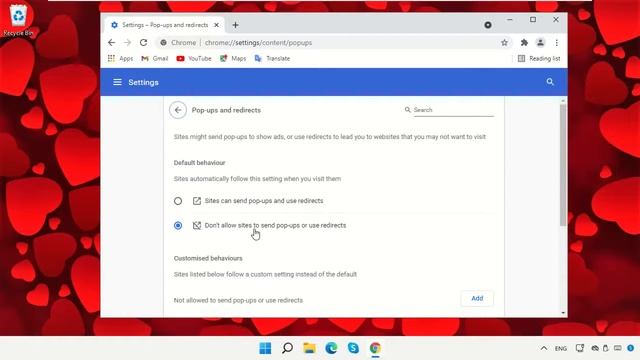Launch Microsoft Edge from the taskbar
Screen dimensions: 640x360
(x=331, y=348)
